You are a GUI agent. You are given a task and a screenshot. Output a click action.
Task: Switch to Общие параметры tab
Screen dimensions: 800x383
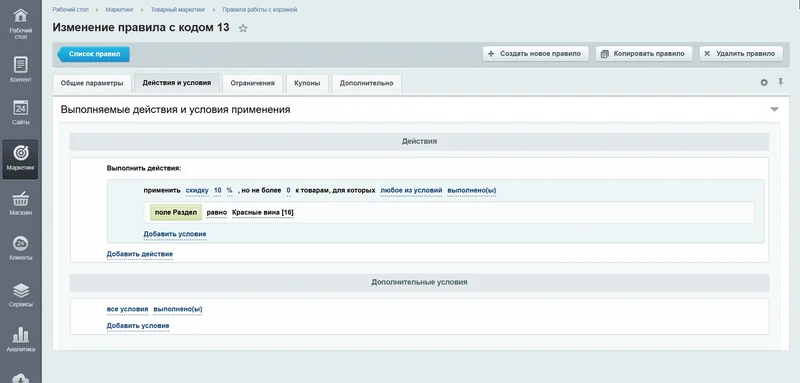coord(92,83)
